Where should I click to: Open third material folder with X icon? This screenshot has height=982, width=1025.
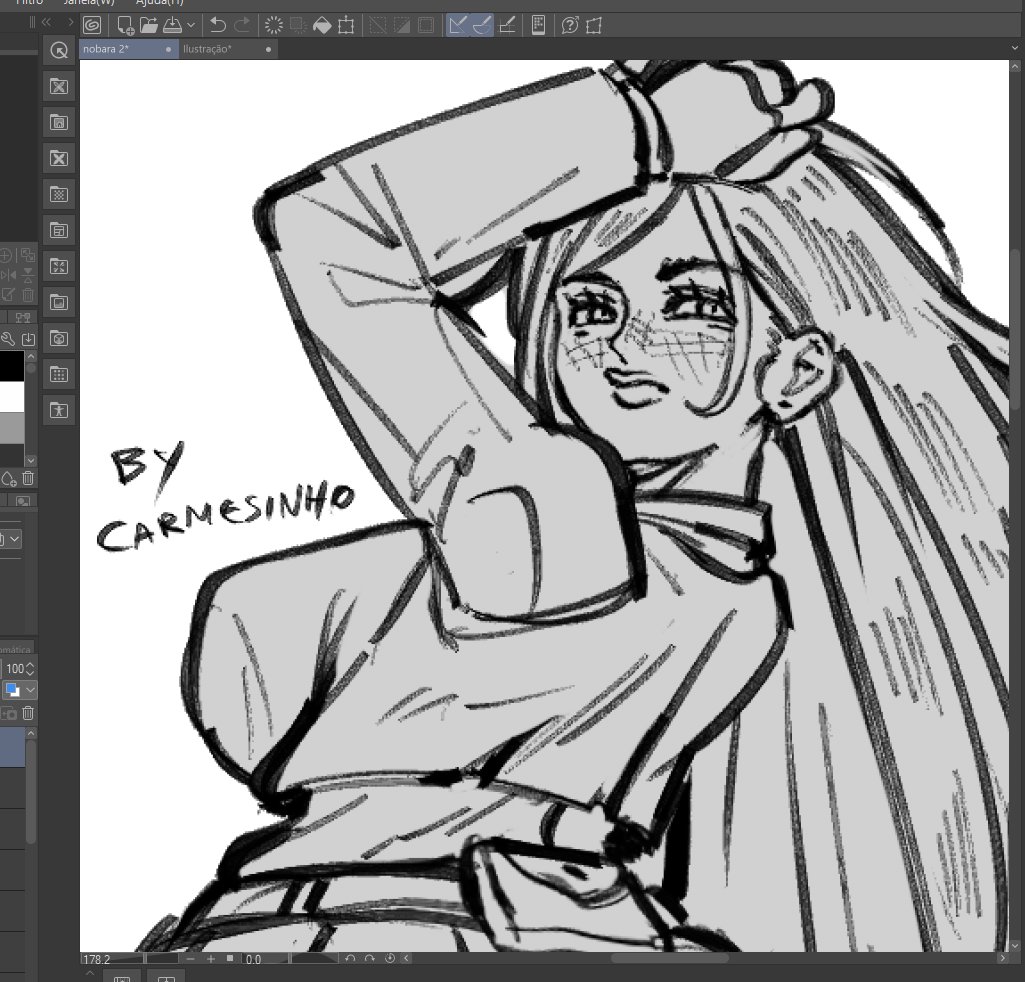59,158
